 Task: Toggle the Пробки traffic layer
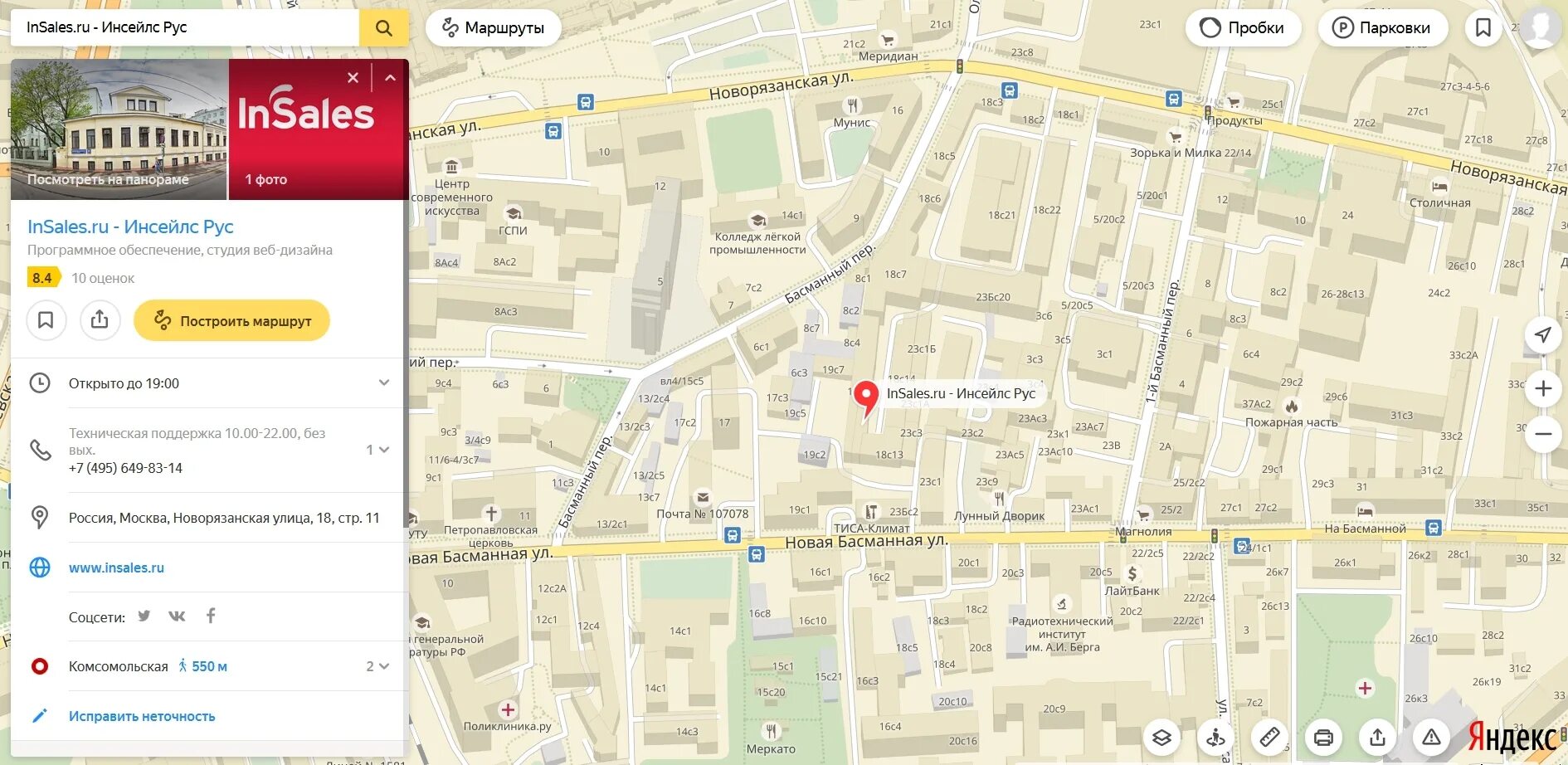coord(1242,27)
